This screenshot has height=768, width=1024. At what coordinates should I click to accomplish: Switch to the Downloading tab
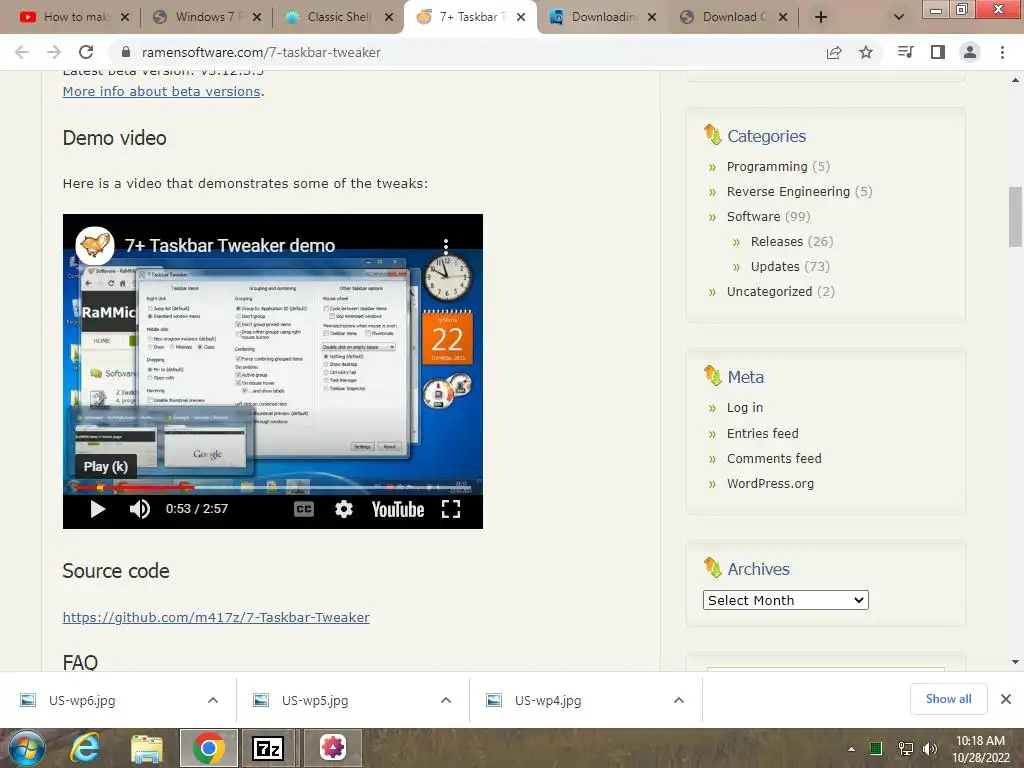point(602,17)
